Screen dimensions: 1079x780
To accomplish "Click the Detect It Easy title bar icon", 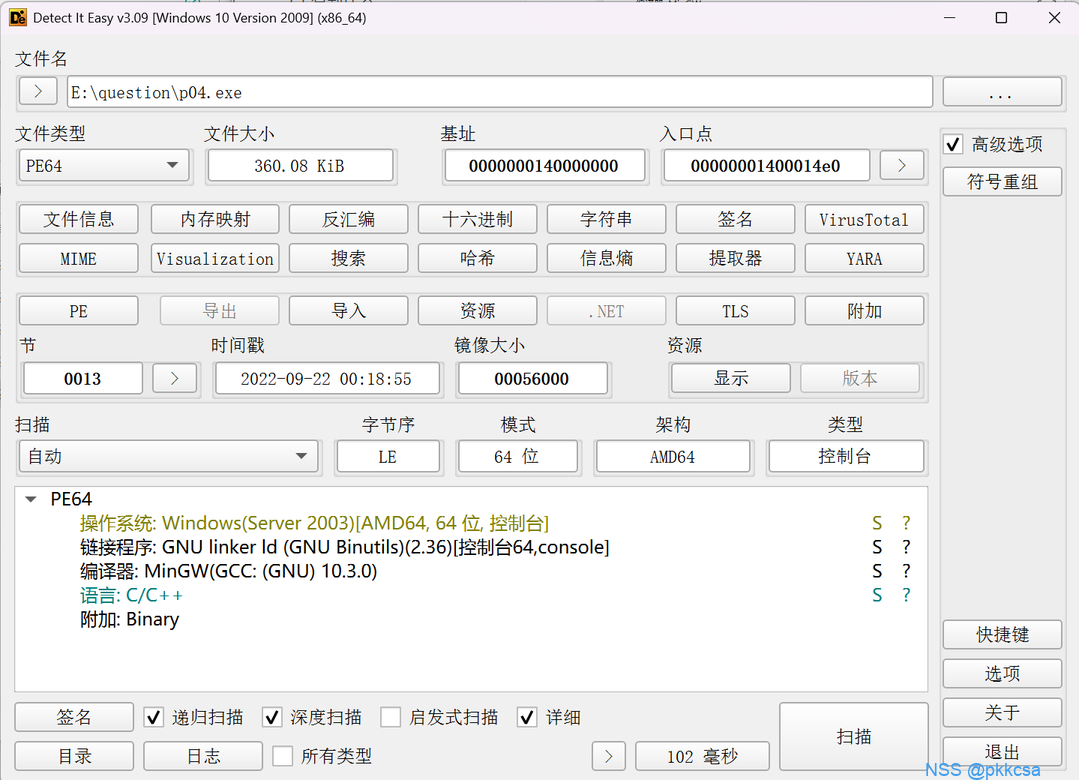I will 18,18.
